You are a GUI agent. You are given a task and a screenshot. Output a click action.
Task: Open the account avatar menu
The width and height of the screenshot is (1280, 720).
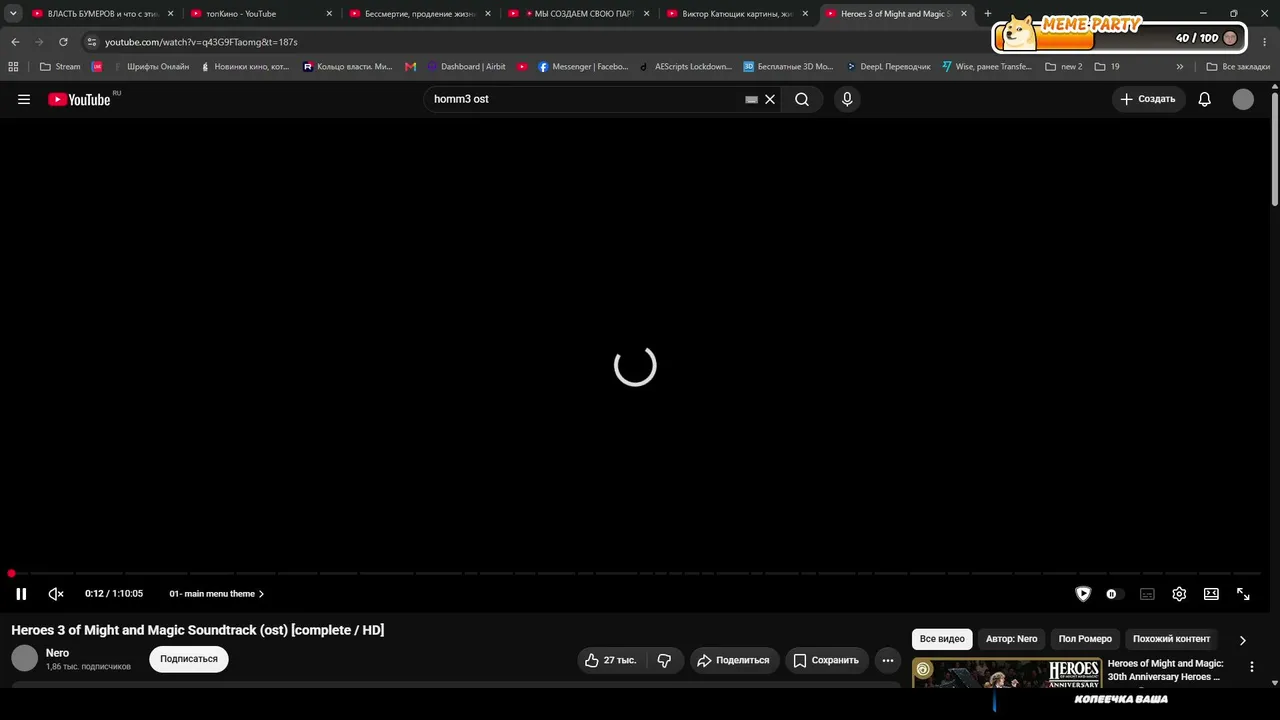pyautogui.click(x=1243, y=99)
